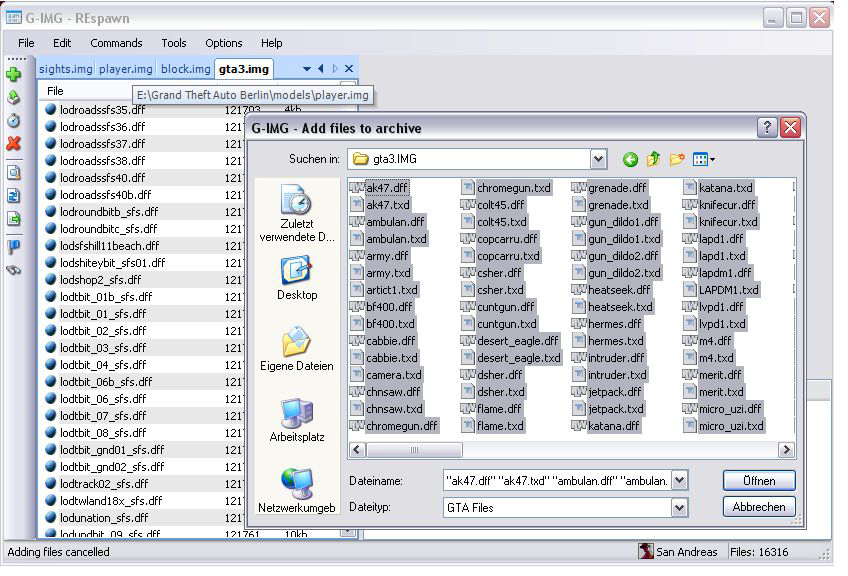Click the Abbrechen button
This screenshot has width=848, height=576.
click(x=759, y=507)
